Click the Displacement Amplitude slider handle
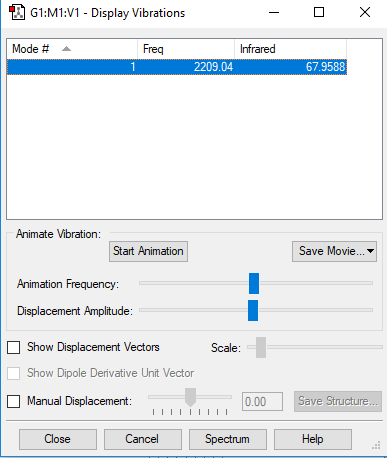This screenshot has height=458, width=387. coord(253,310)
